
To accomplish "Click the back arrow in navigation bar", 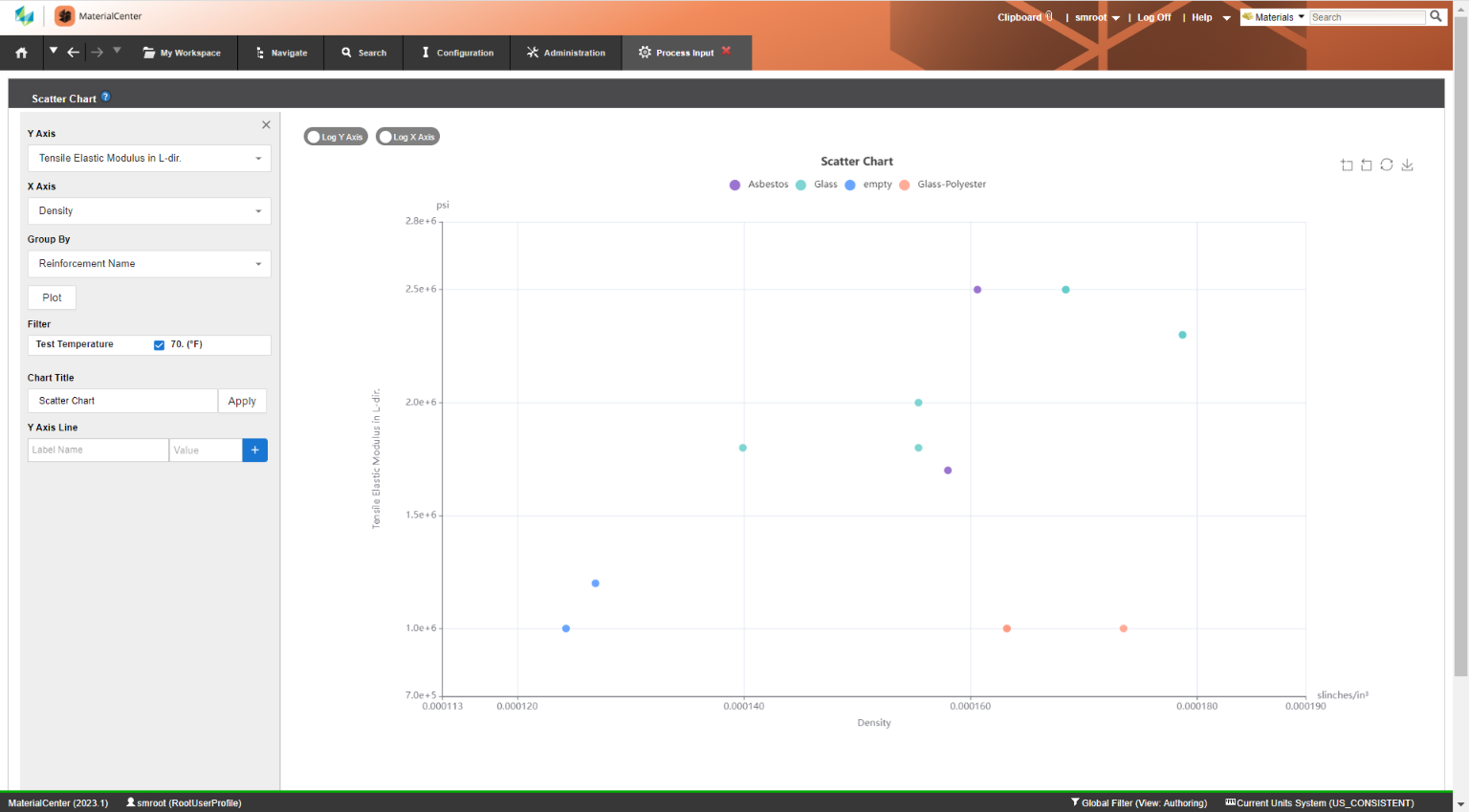I will tap(74, 52).
